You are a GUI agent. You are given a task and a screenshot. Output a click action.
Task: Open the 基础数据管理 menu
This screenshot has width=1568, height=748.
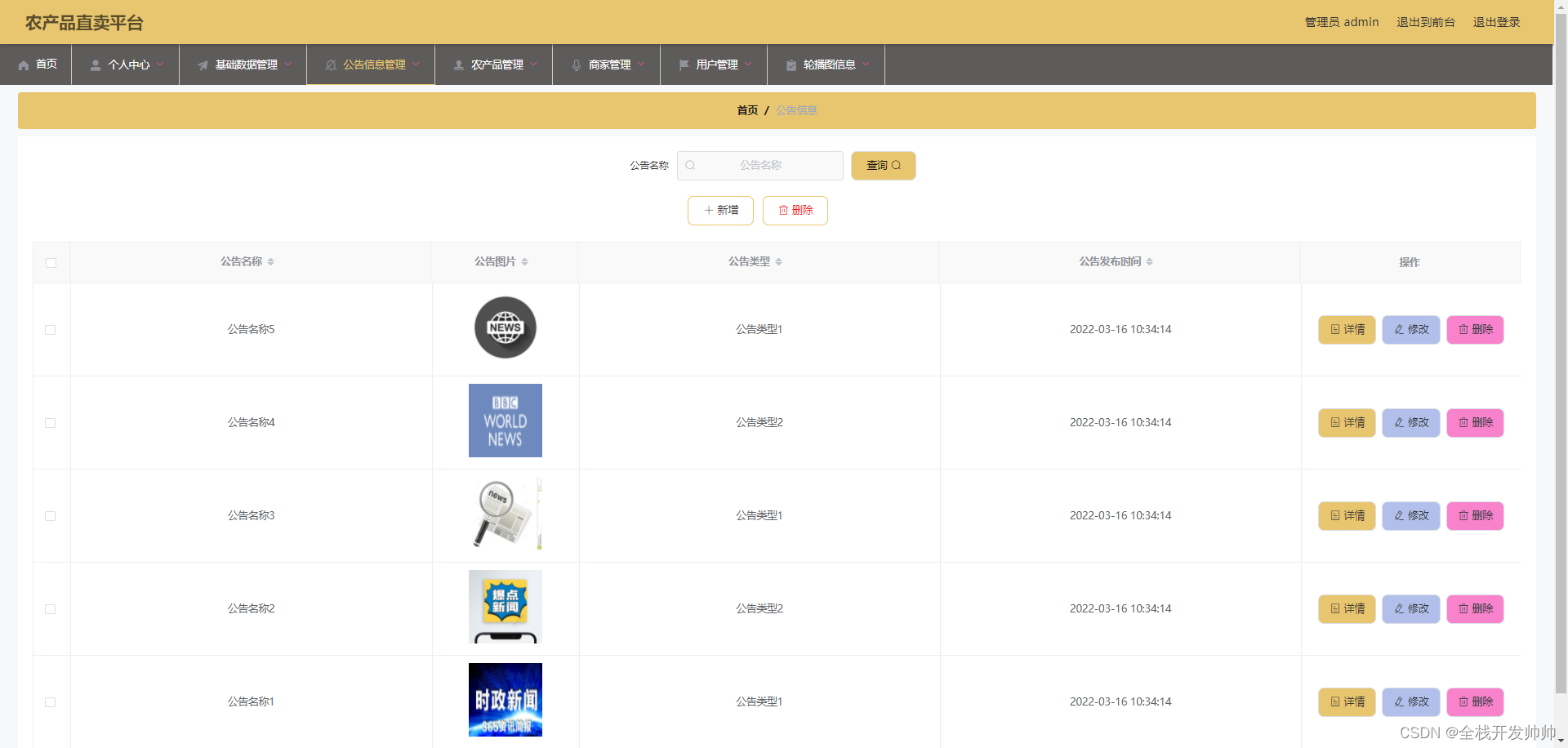click(x=243, y=65)
